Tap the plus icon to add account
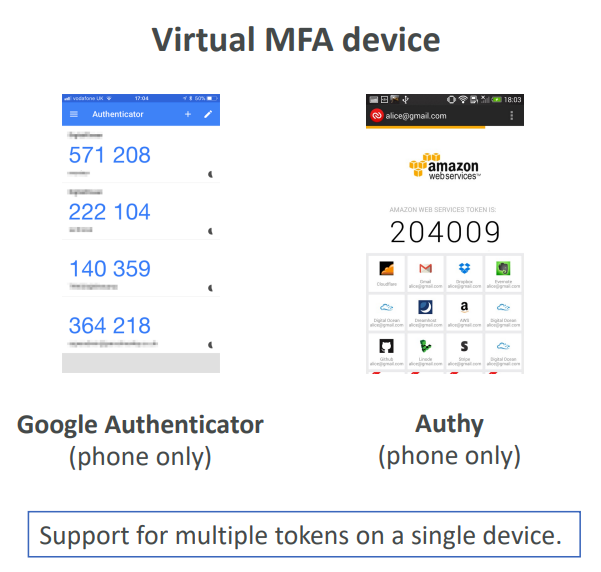This screenshot has height=572, width=601. [x=187, y=115]
